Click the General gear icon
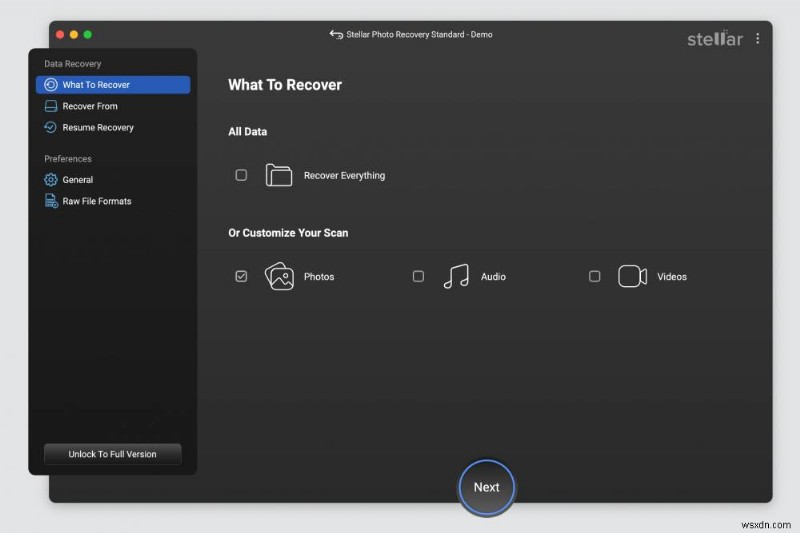Viewport: 800px width, 533px height. [51, 180]
